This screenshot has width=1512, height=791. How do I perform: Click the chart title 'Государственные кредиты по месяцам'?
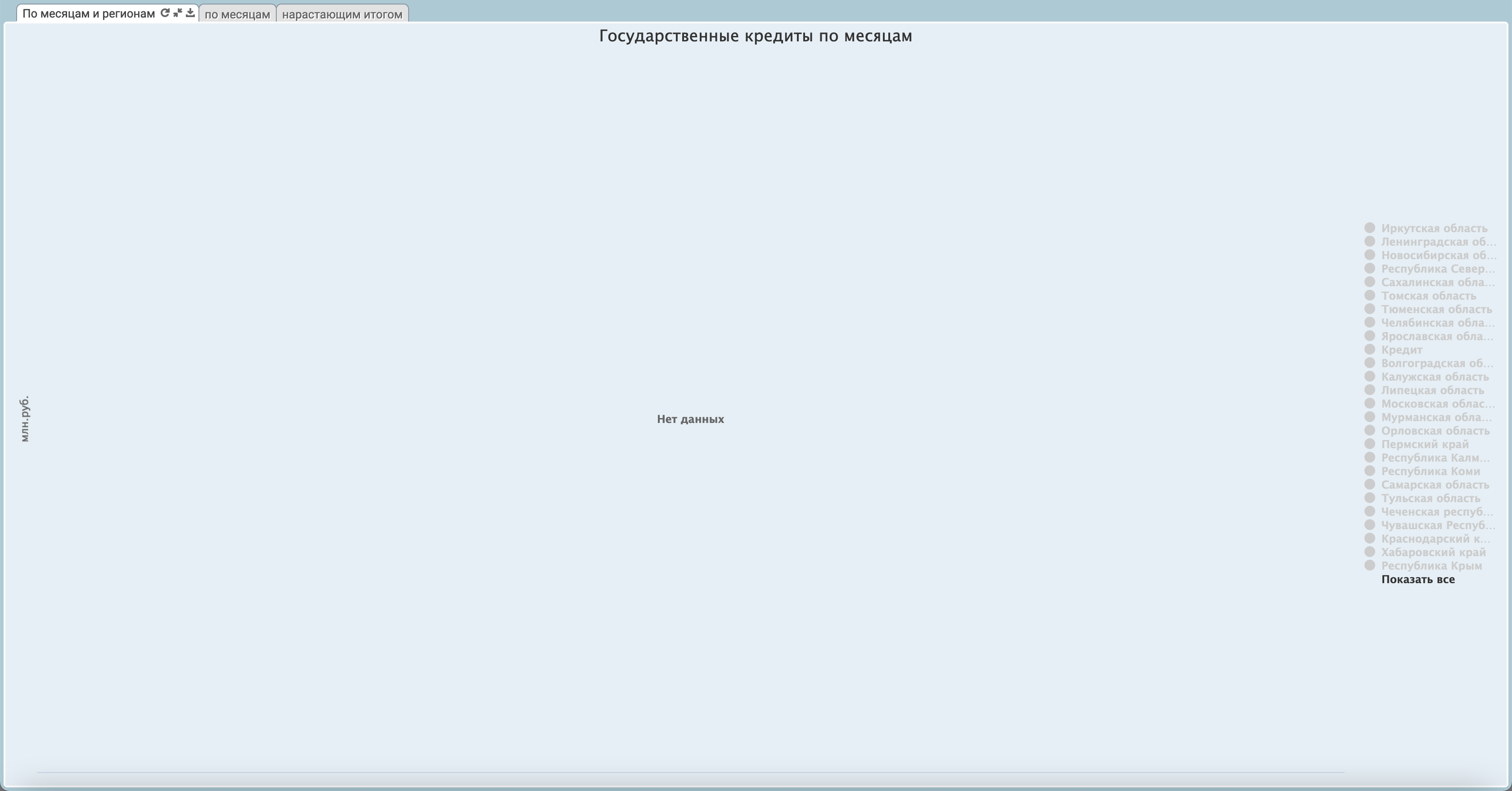point(756,36)
